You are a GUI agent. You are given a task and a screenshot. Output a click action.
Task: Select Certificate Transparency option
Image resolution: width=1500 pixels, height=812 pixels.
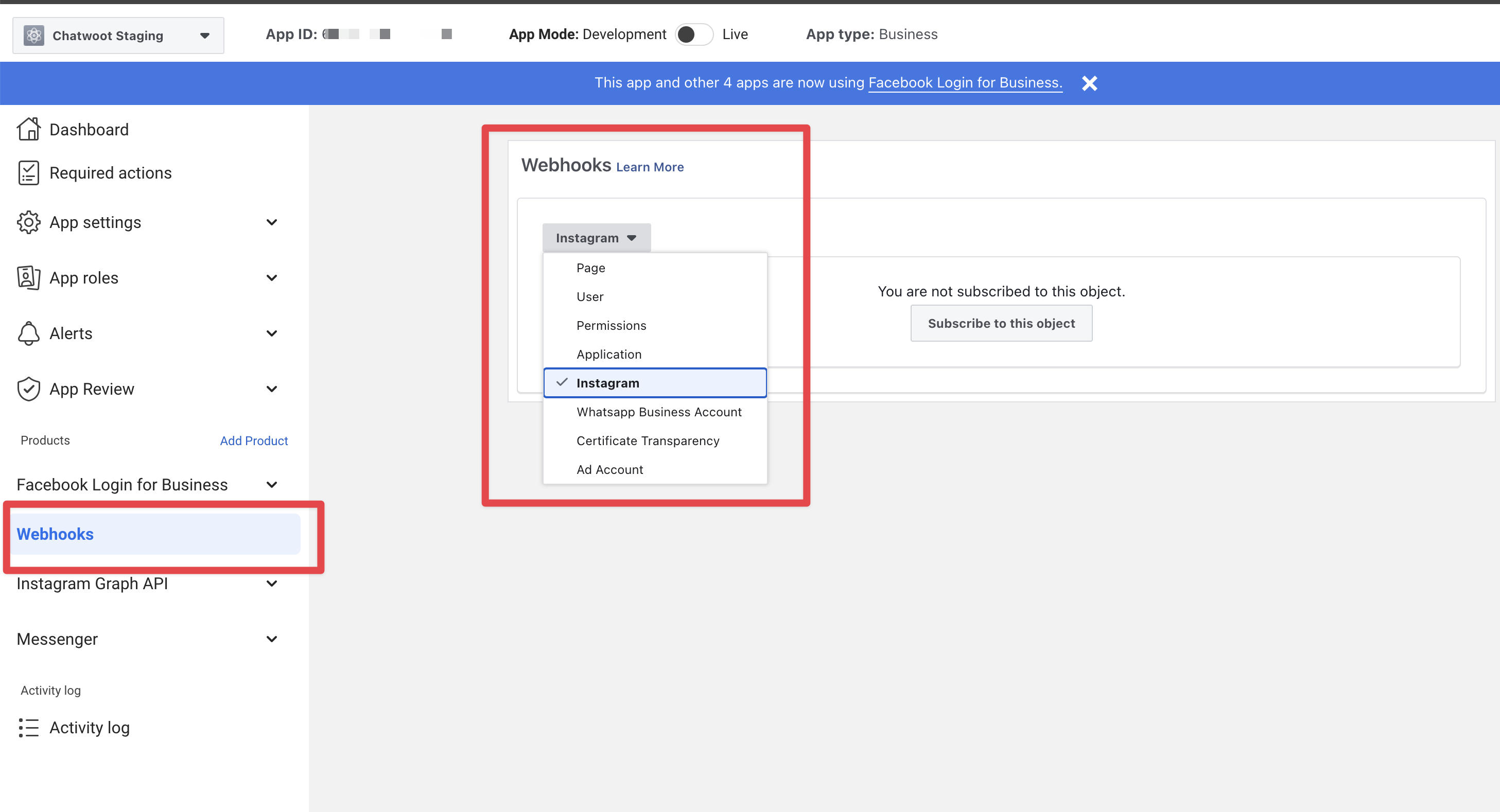[x=648, y=440]
